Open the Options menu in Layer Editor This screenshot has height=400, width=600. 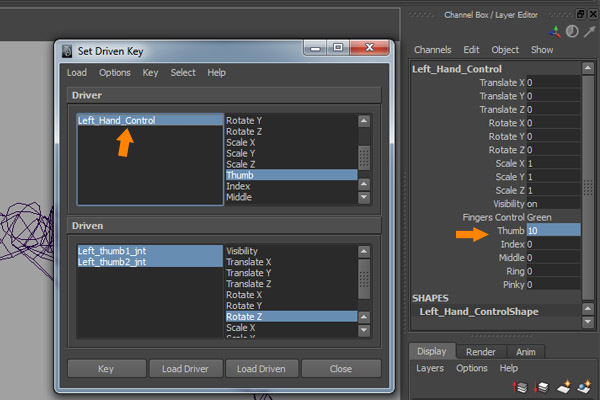[x=472, y=368]
